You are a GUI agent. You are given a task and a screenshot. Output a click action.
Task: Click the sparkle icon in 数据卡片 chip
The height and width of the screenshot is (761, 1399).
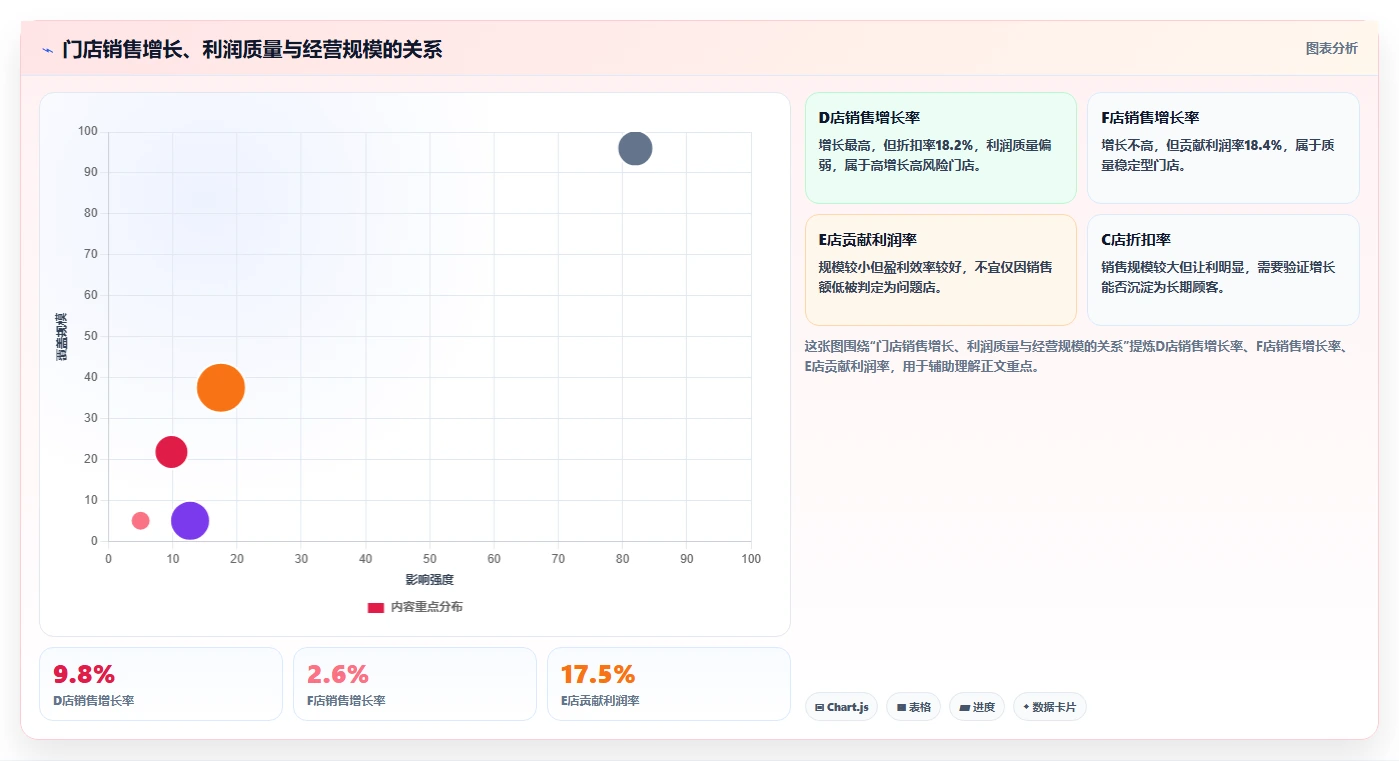click(1026, 707)
